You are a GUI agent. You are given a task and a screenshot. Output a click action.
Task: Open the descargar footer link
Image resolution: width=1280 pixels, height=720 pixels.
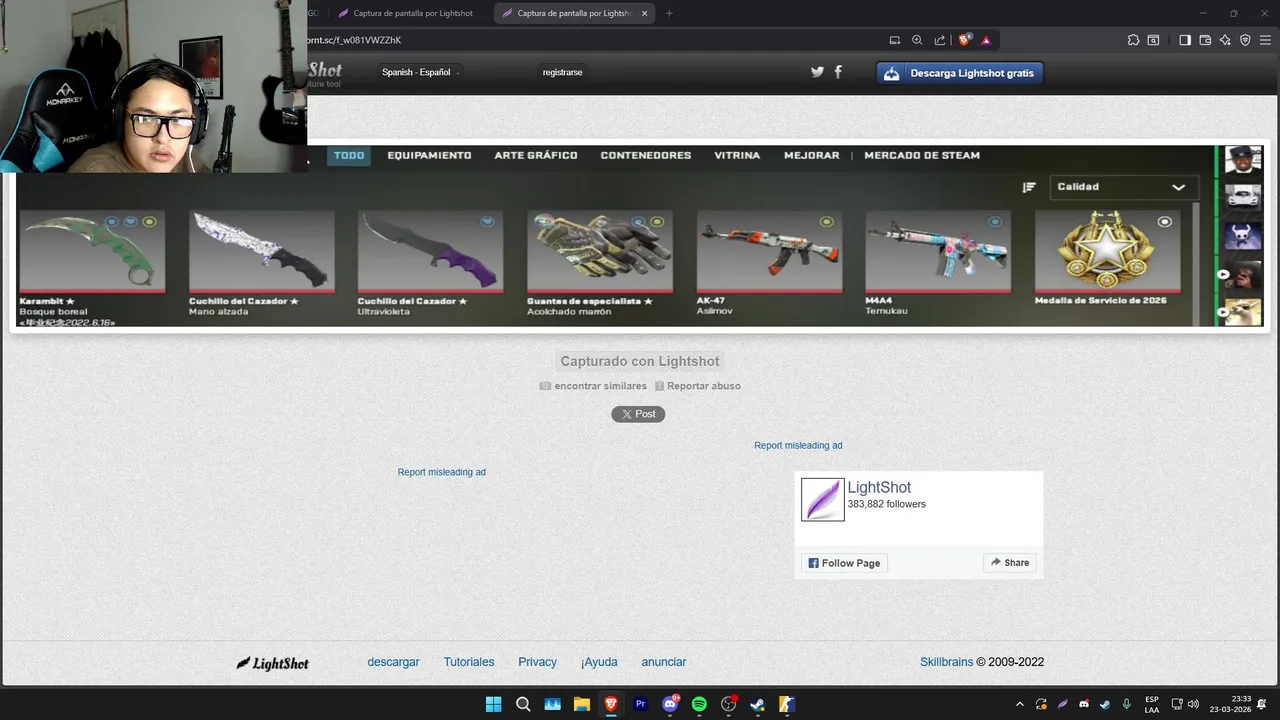pos(393,662)
